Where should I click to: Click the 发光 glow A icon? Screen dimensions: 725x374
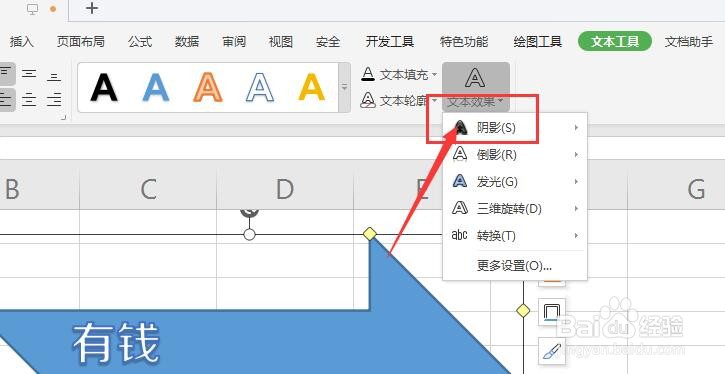point(460,181)
